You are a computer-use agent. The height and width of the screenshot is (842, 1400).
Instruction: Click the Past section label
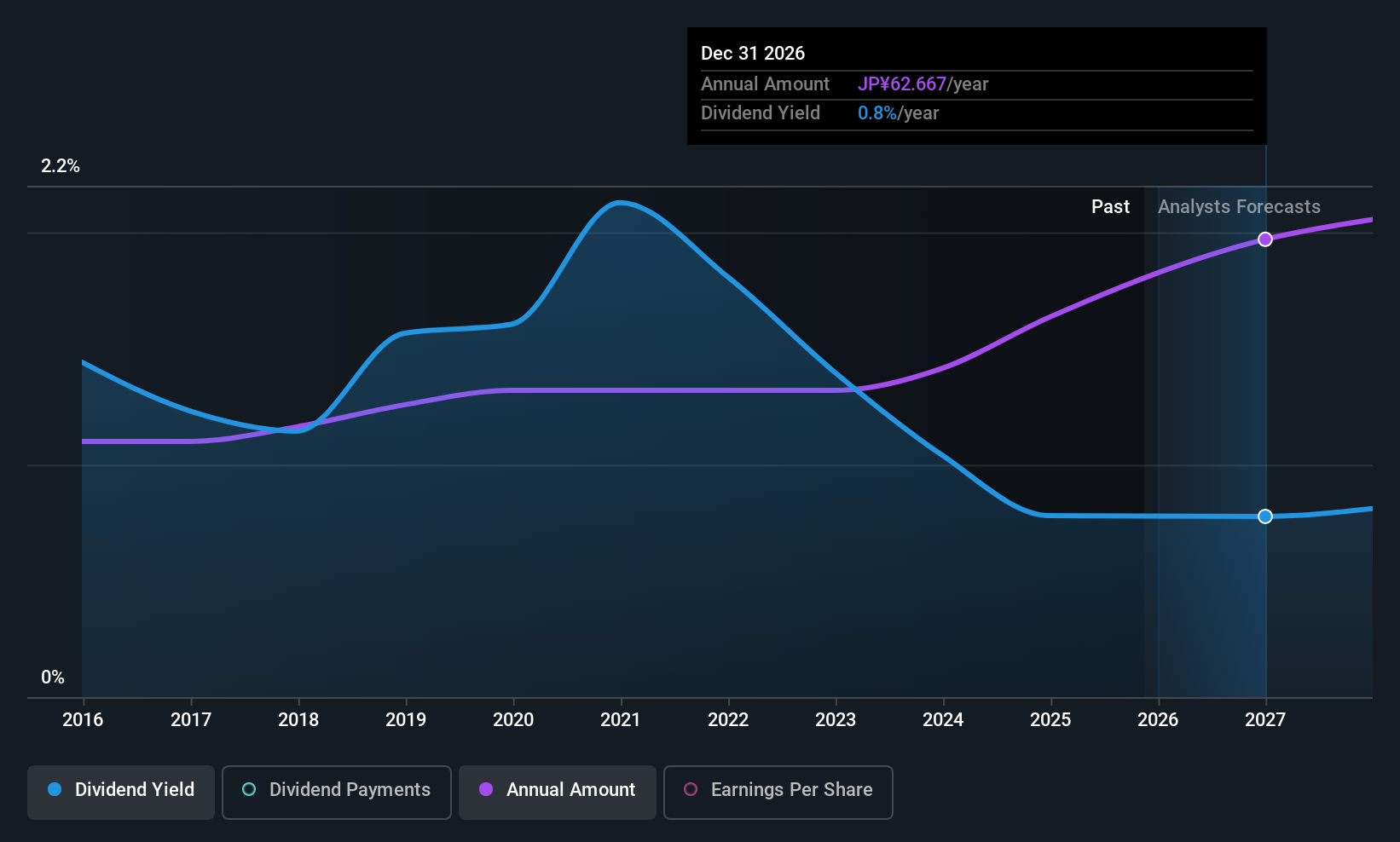[x=1110, y=207]
